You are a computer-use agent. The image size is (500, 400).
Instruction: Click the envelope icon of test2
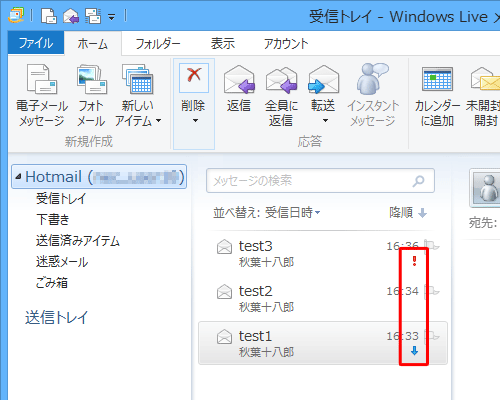(x=224, y=292)
